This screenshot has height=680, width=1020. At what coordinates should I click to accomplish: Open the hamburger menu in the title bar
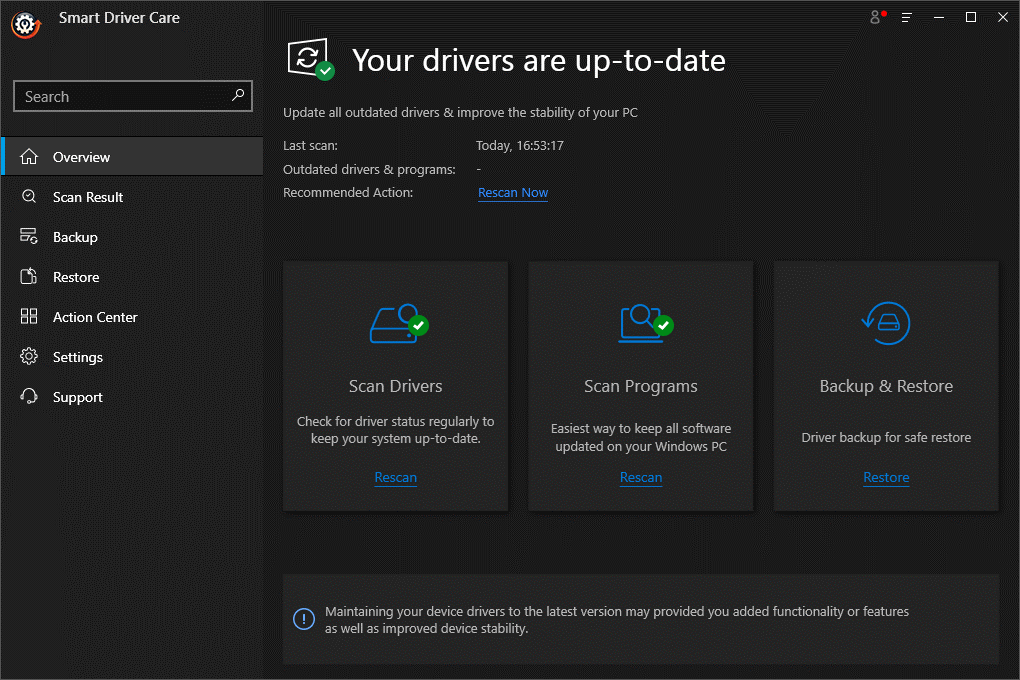pyautogui.click(x=906, y=17)
